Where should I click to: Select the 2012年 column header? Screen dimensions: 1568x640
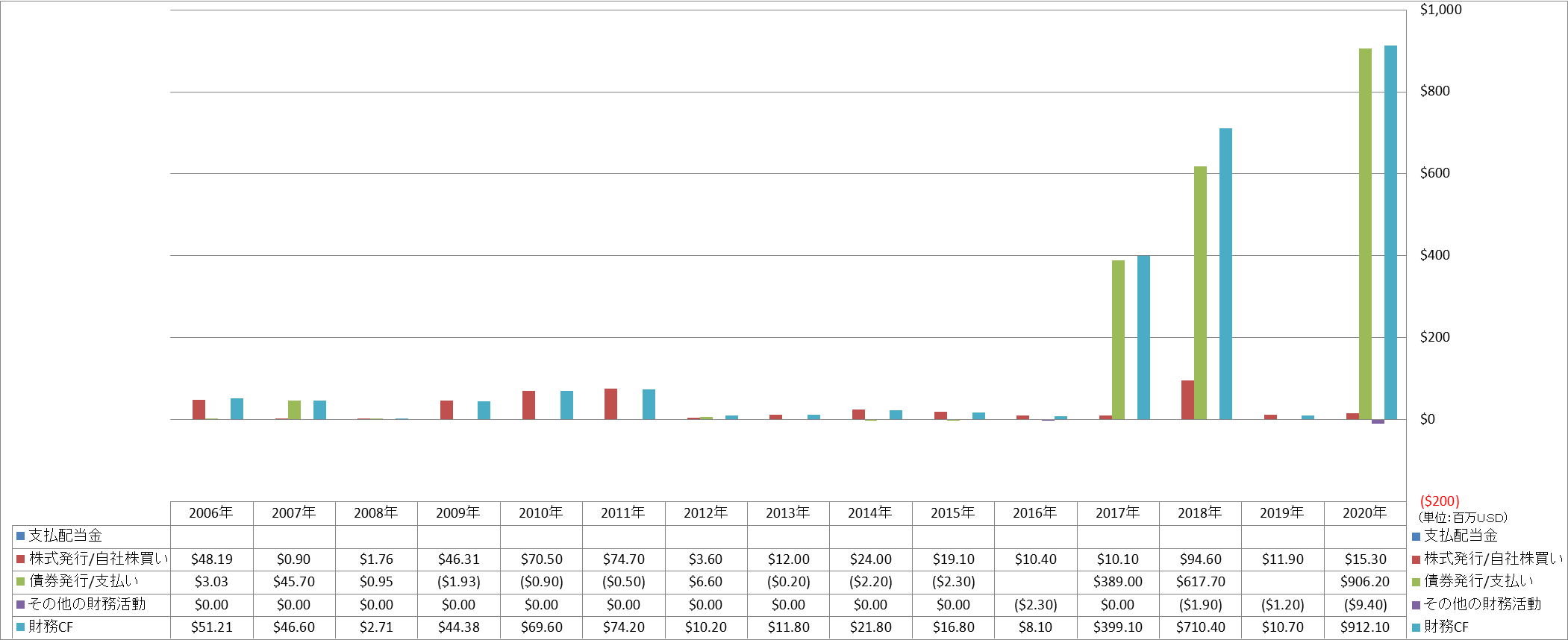point(706,513)
